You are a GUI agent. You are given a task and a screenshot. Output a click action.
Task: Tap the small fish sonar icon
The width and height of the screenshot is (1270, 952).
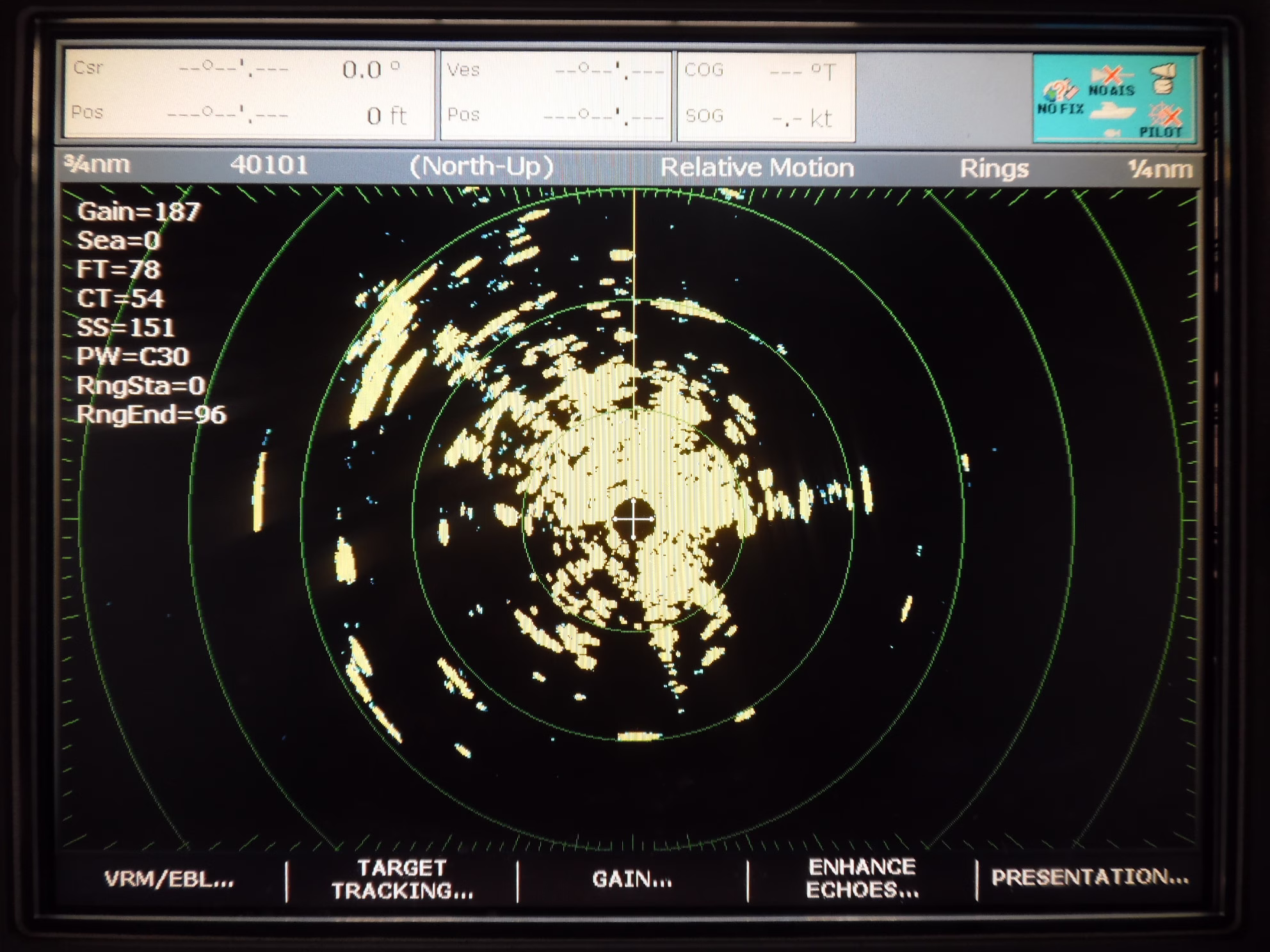tap(1112, 132)
